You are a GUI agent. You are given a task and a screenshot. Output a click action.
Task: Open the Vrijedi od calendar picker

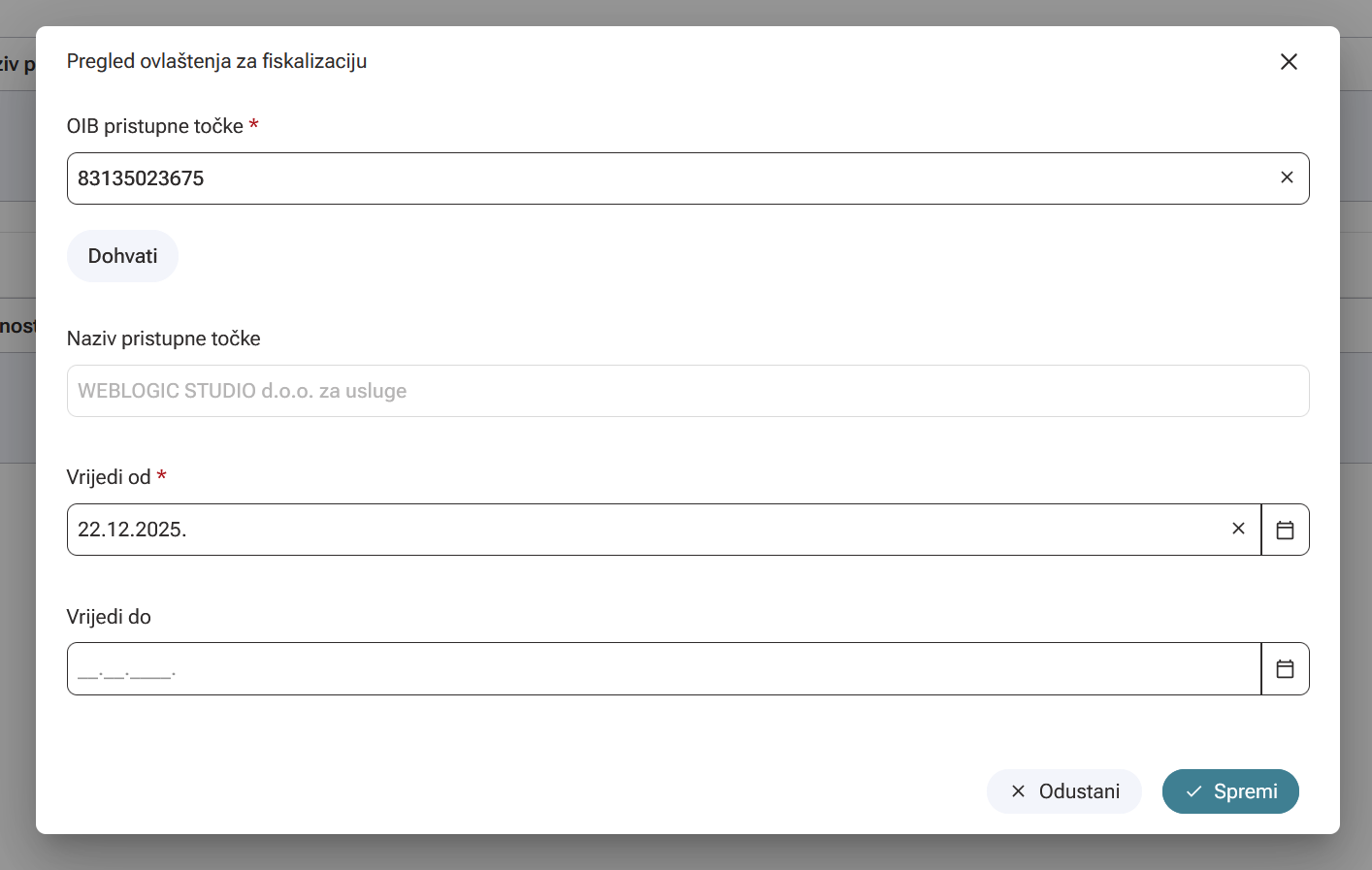point(1285,530)
